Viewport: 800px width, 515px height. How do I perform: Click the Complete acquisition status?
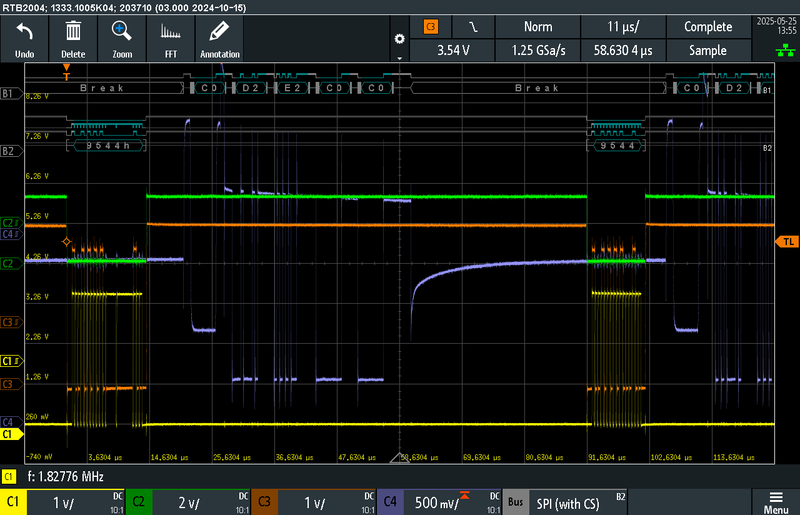708,27
